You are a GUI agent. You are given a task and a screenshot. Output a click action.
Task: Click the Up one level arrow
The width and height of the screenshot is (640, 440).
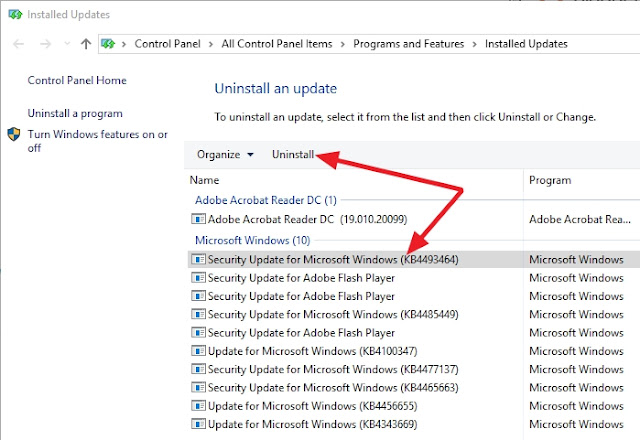tap(86, 44)
